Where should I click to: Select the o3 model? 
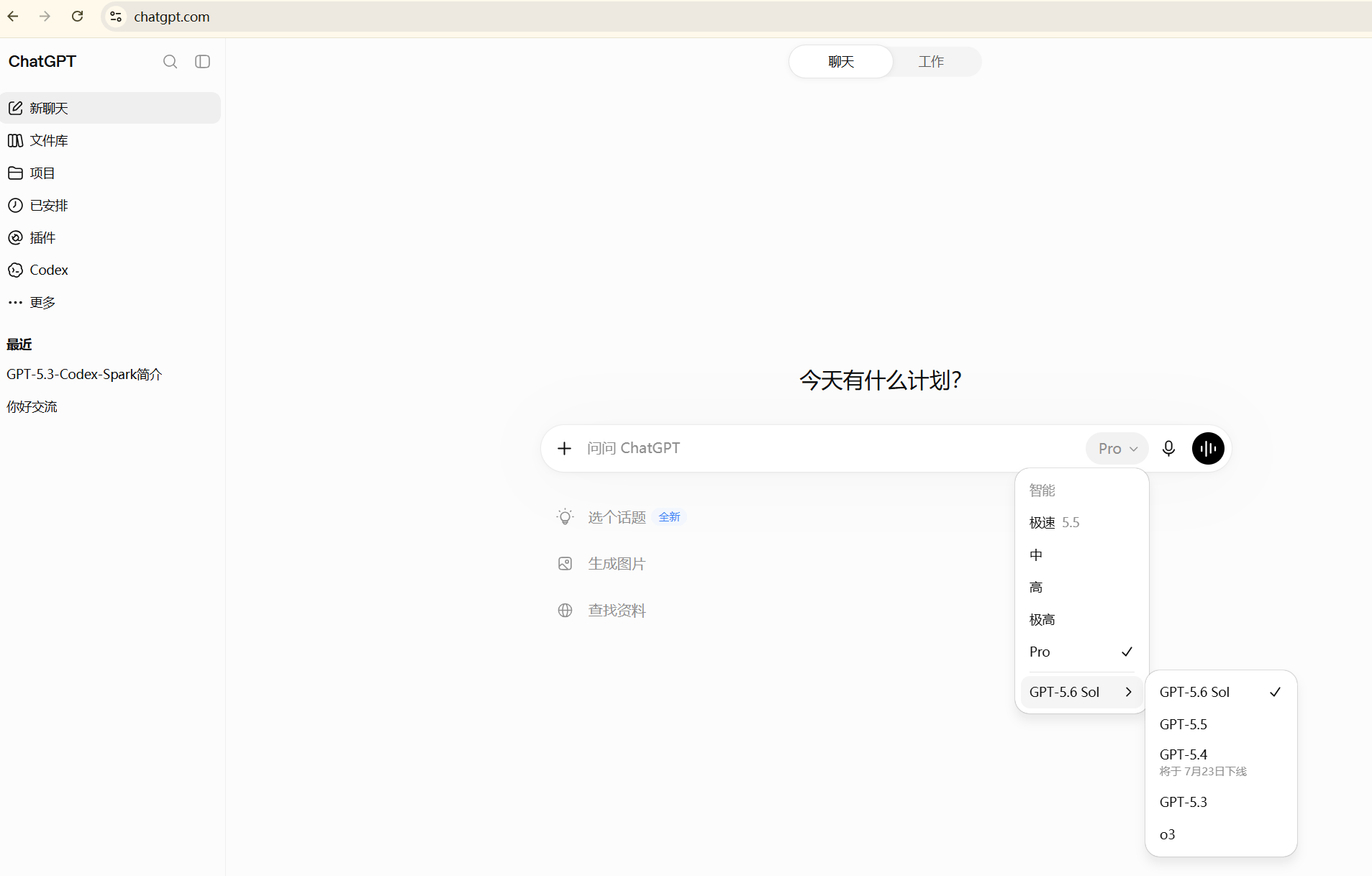pyautogui.click(x=1220, y=834)
